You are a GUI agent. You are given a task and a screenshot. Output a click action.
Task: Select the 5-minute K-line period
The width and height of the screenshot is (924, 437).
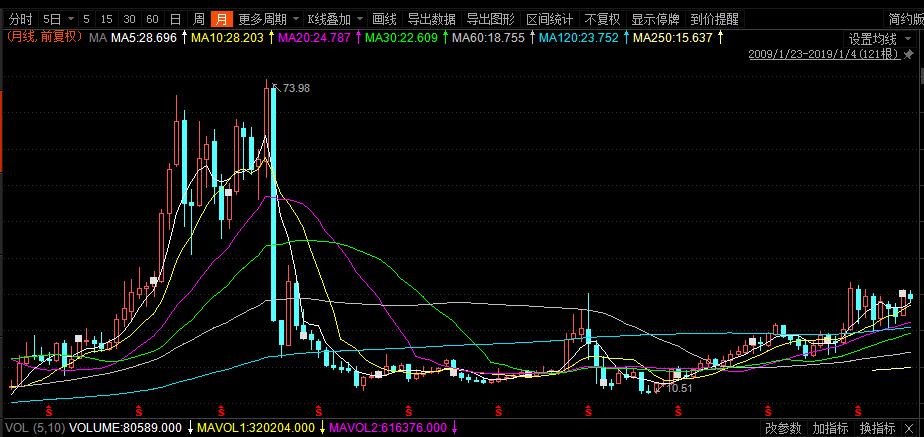(87, 19)
